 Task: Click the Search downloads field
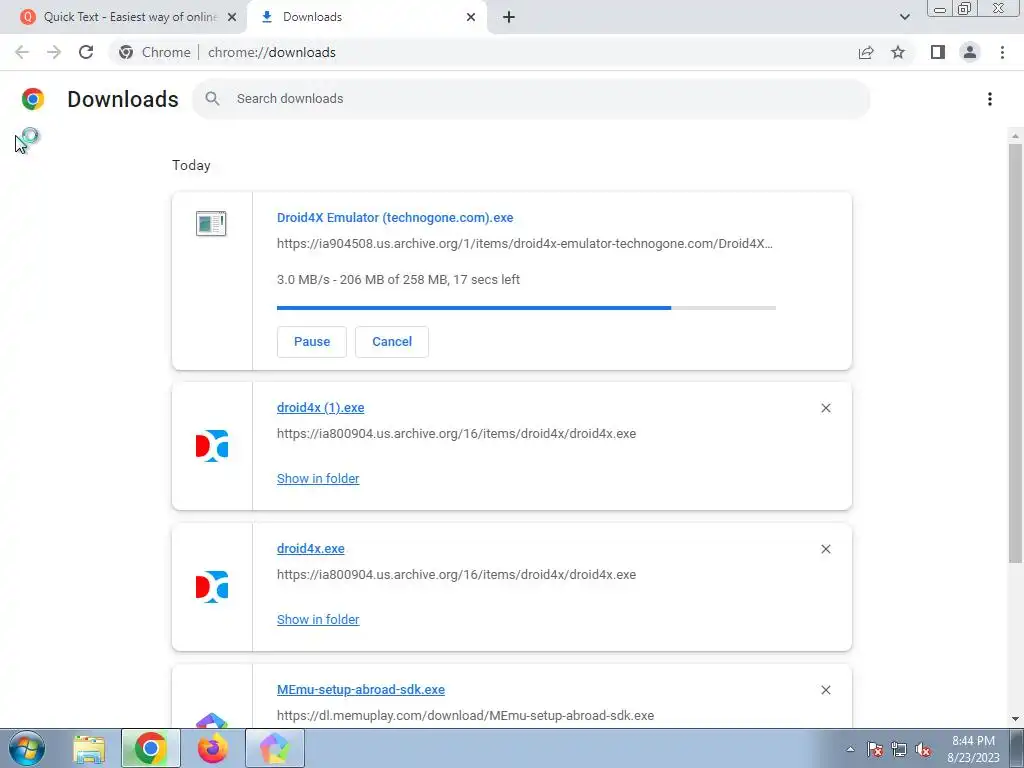pos(531,99)
